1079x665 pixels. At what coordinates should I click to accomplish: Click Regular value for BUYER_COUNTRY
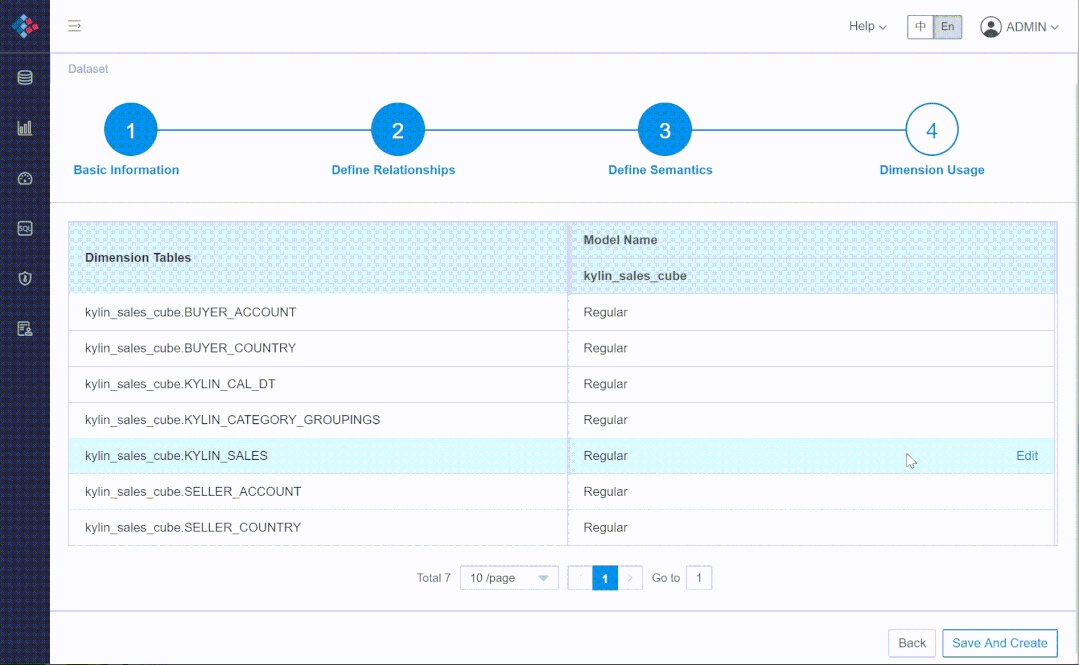pos(606,348)
